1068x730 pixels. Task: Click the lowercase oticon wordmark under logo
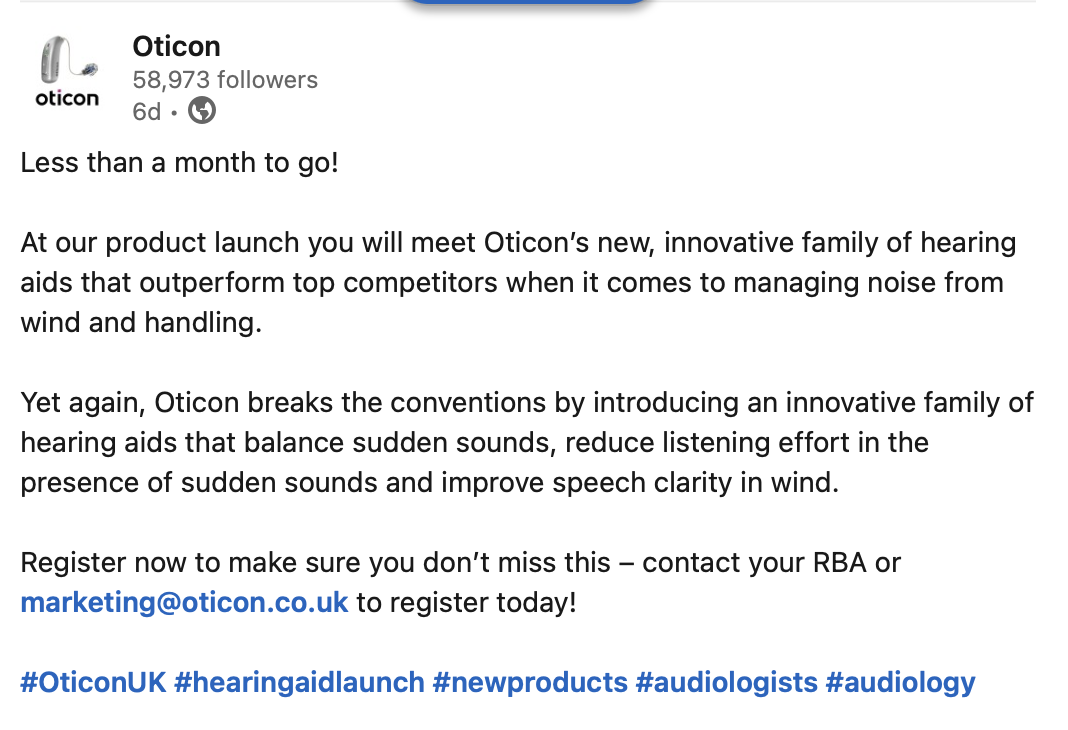point(67,99)
